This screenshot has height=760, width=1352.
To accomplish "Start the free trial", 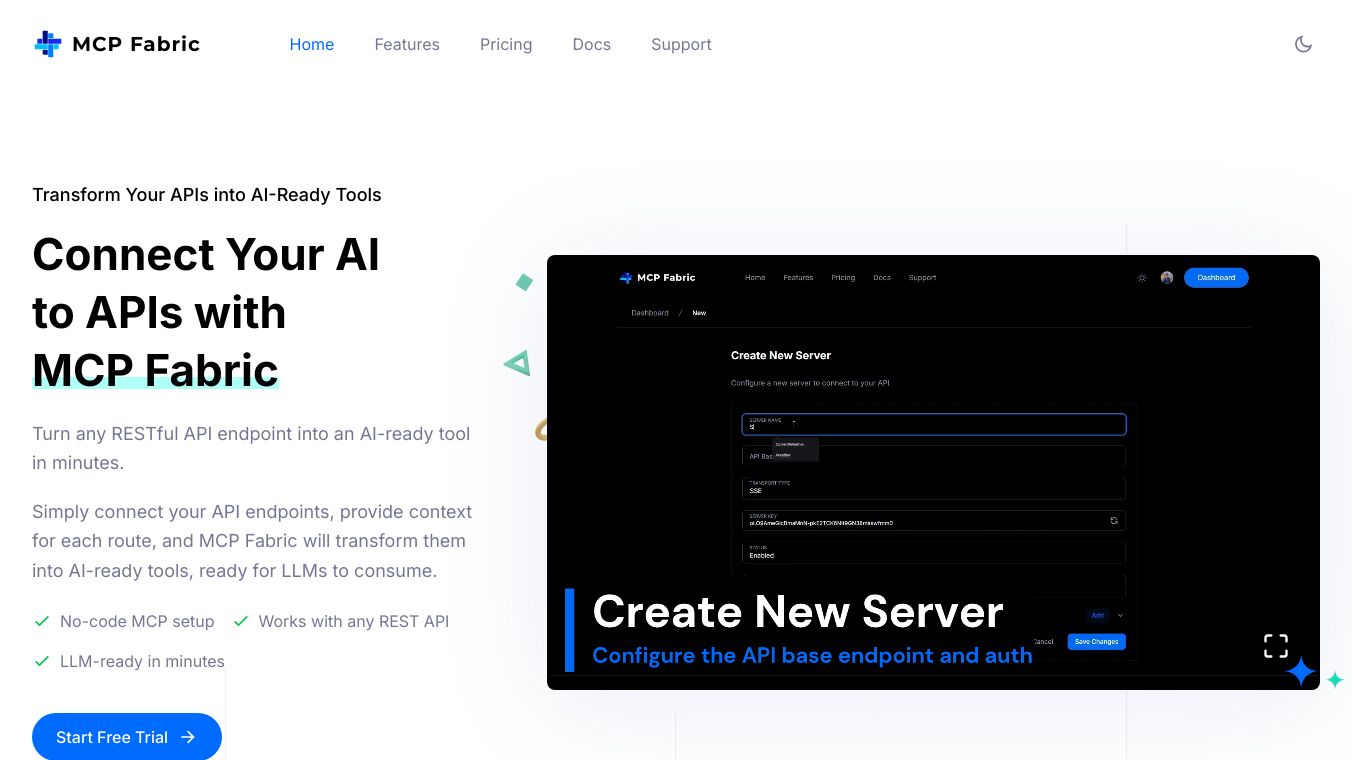I will coord(127,737).
